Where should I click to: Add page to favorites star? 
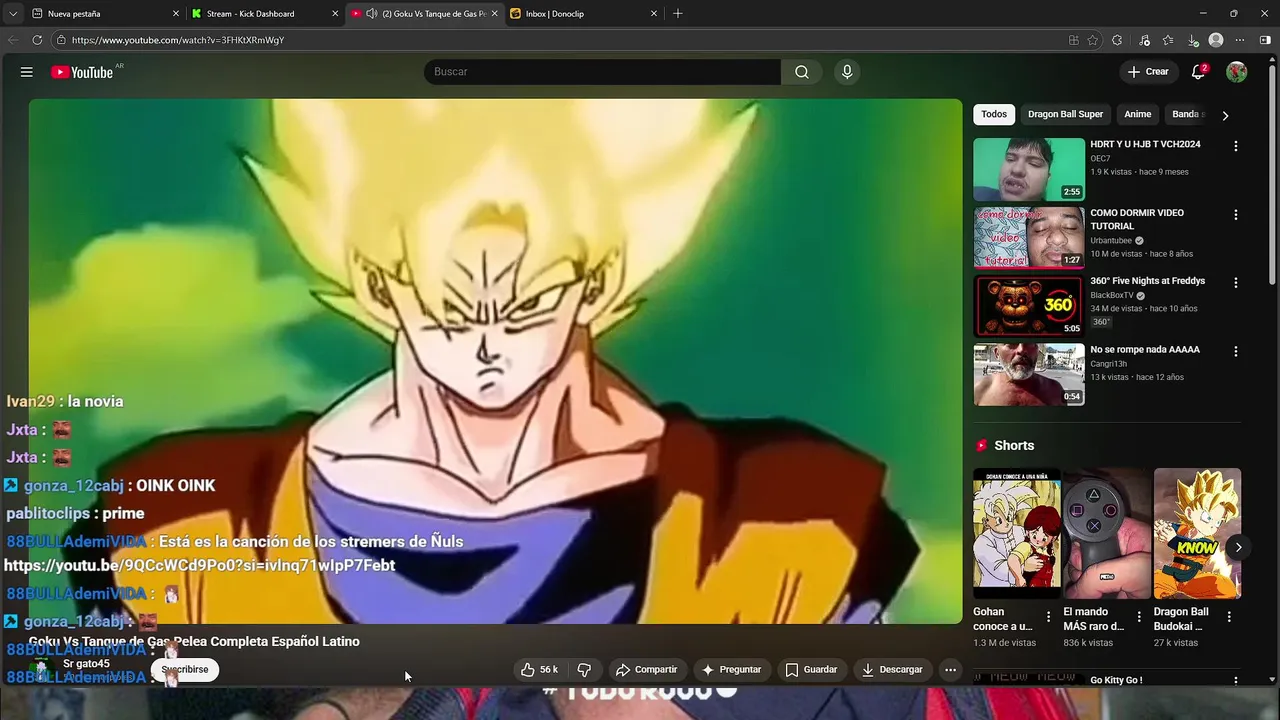pos(1093,40)
